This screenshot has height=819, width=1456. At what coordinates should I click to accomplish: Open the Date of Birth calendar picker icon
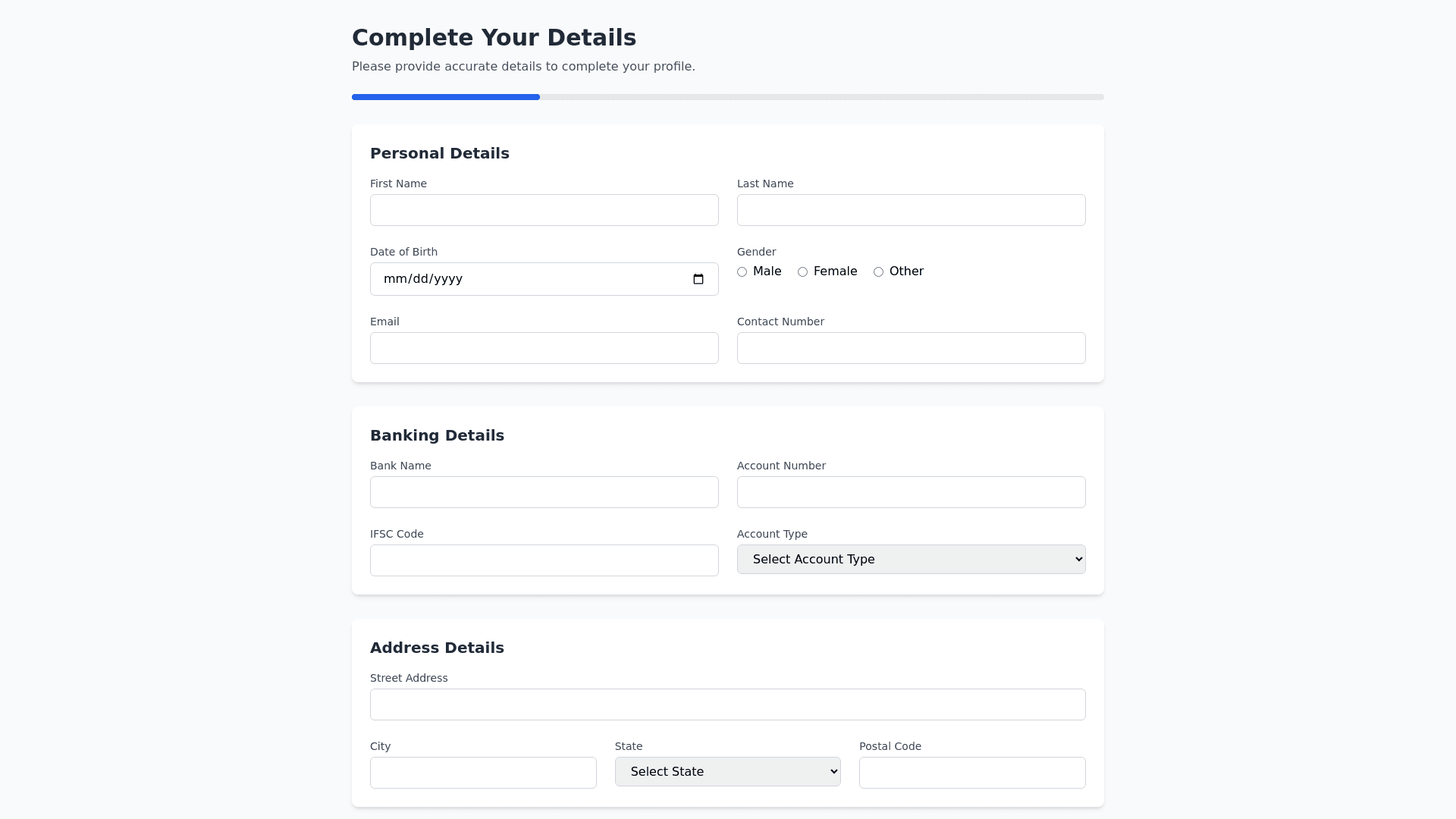[698, 279]
